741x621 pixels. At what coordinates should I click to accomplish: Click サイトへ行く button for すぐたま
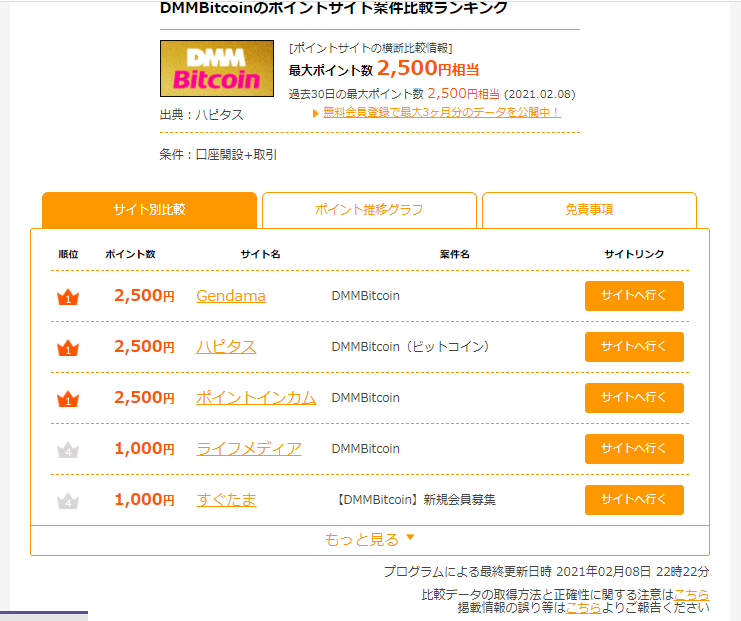click(634, 500)
